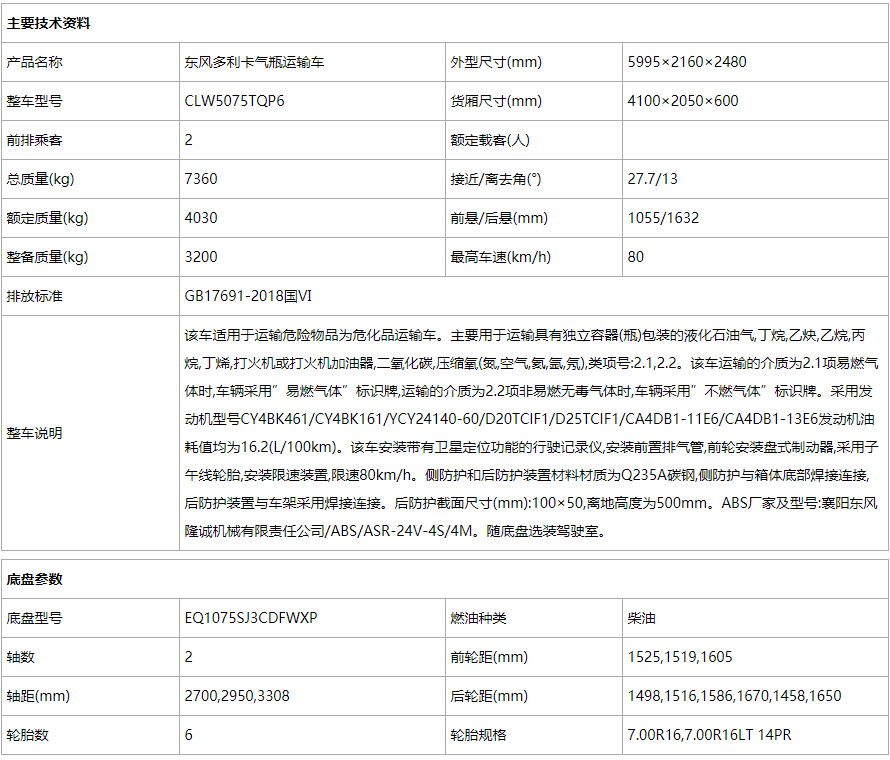Click the curb mass value 3200
This screenshot has height=760, width=890.
[x=201, y=257]
